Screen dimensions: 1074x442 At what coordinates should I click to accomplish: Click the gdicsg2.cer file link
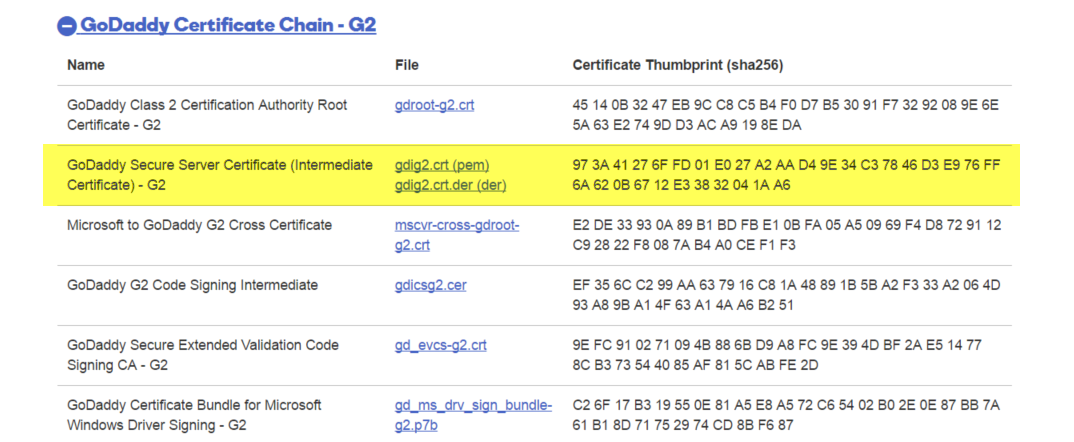(x=431, y=285)
